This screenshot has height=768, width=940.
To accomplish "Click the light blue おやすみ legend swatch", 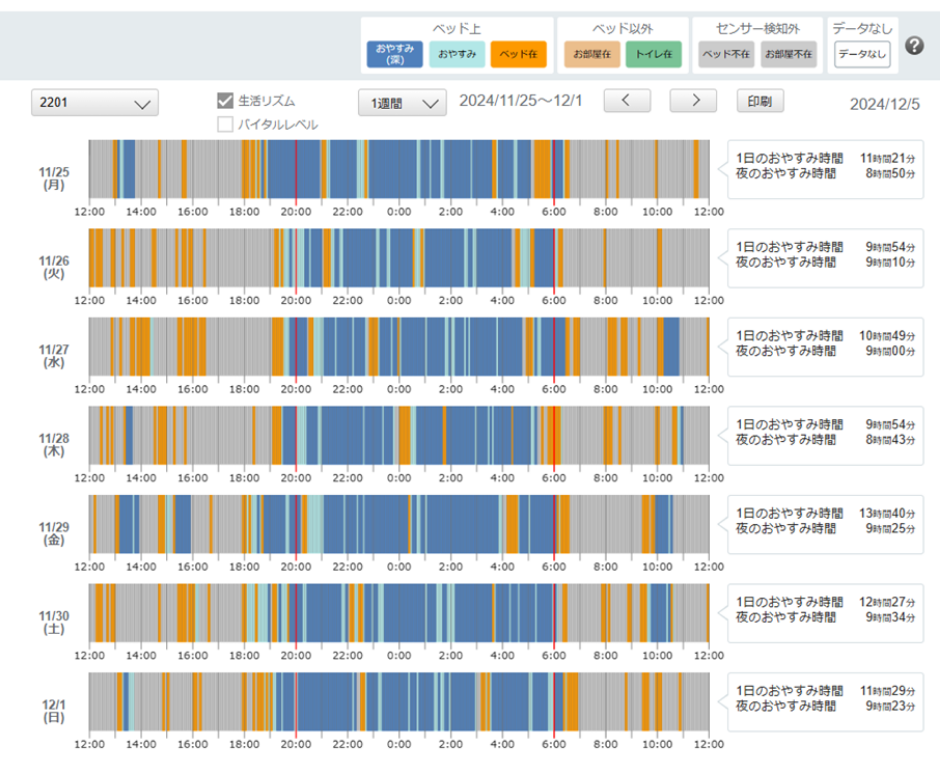I will coord(457,55).
